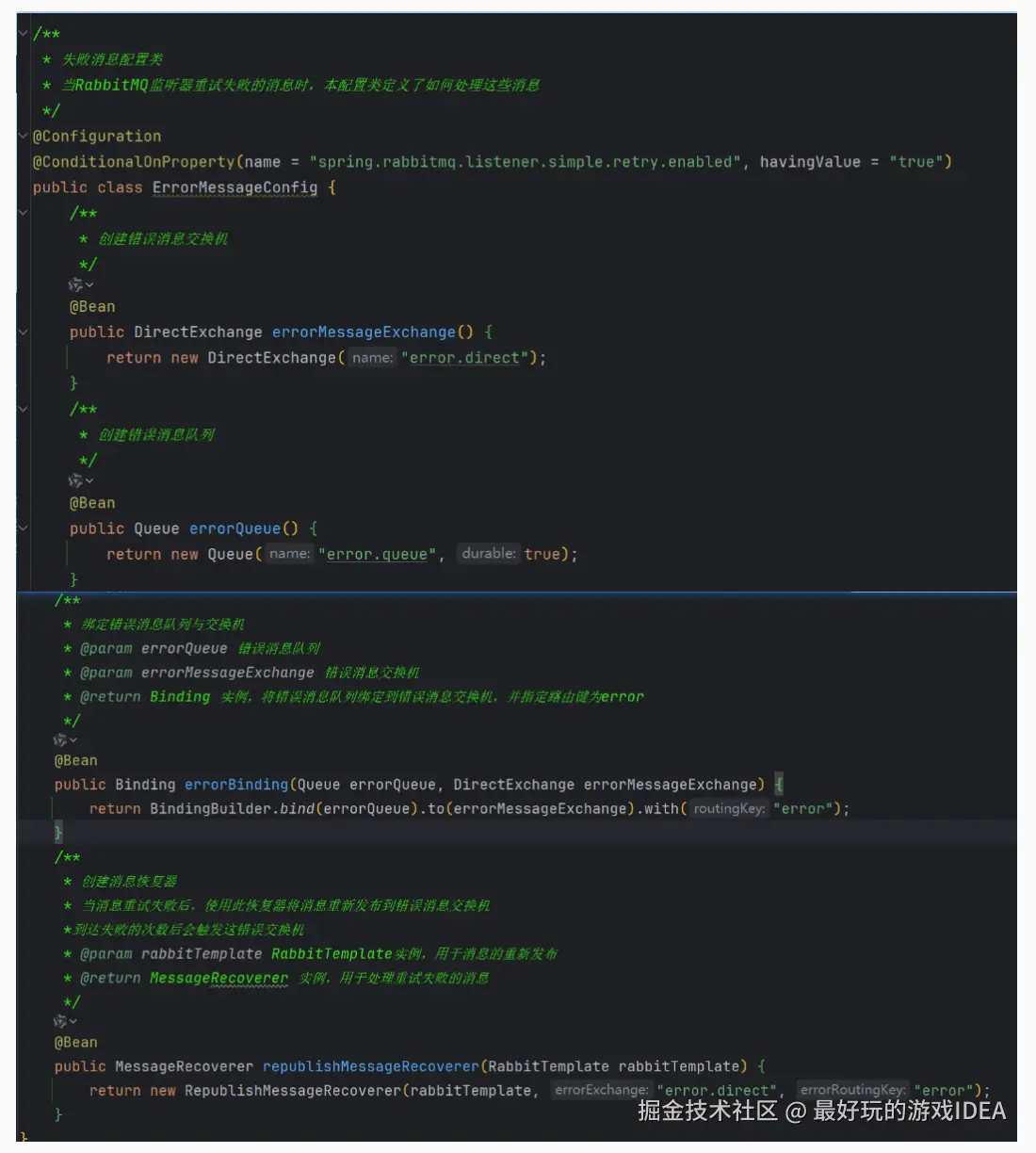
Task: Open AI assistant icon above errorMessageExchange's @Bean
Action: tap(80, 284)
